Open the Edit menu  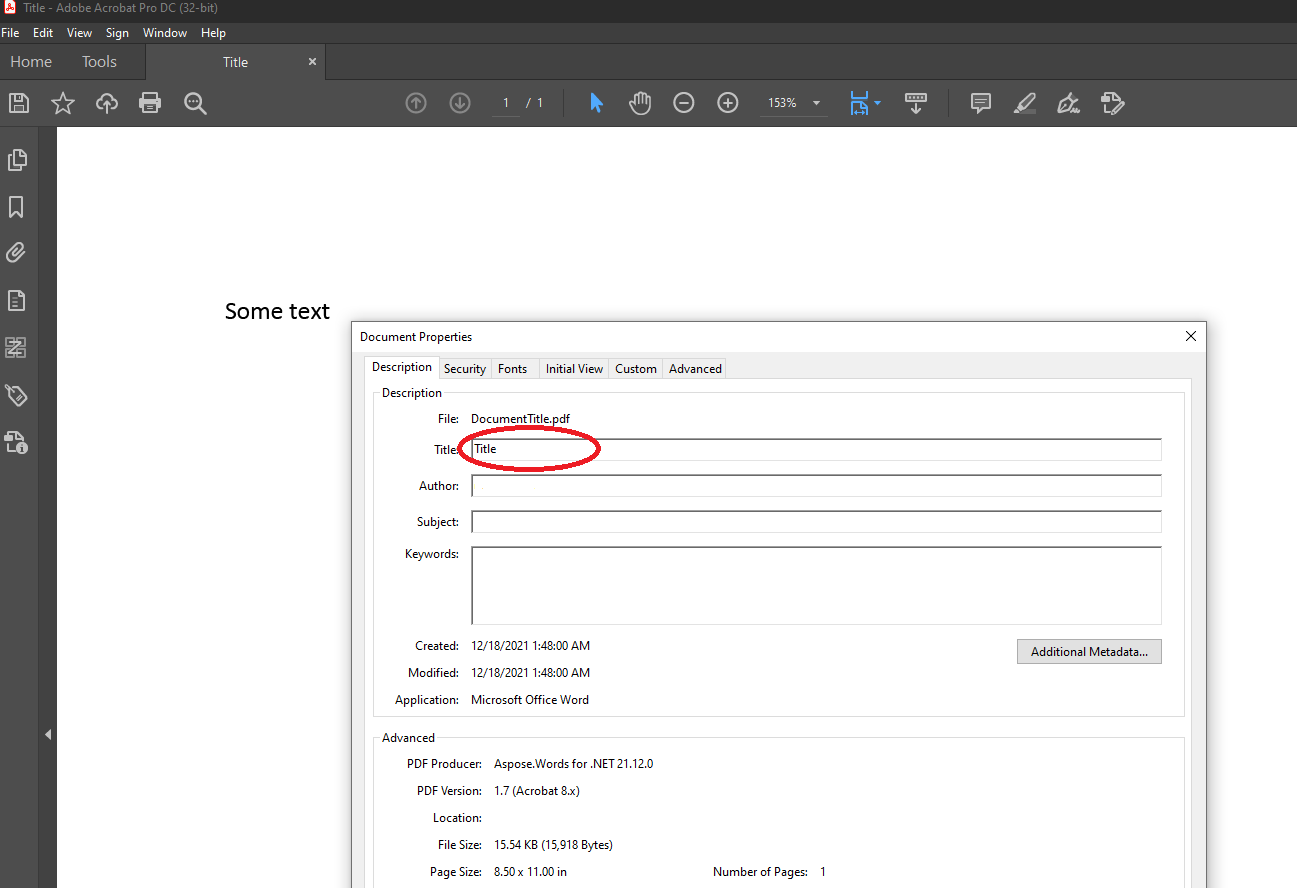[43, 33]
